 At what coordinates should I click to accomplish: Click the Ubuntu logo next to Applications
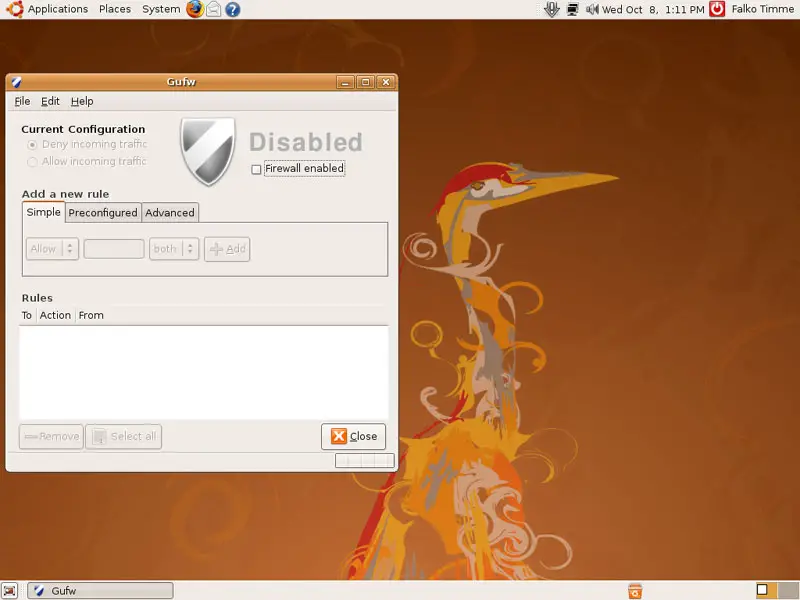click(15, 9)
